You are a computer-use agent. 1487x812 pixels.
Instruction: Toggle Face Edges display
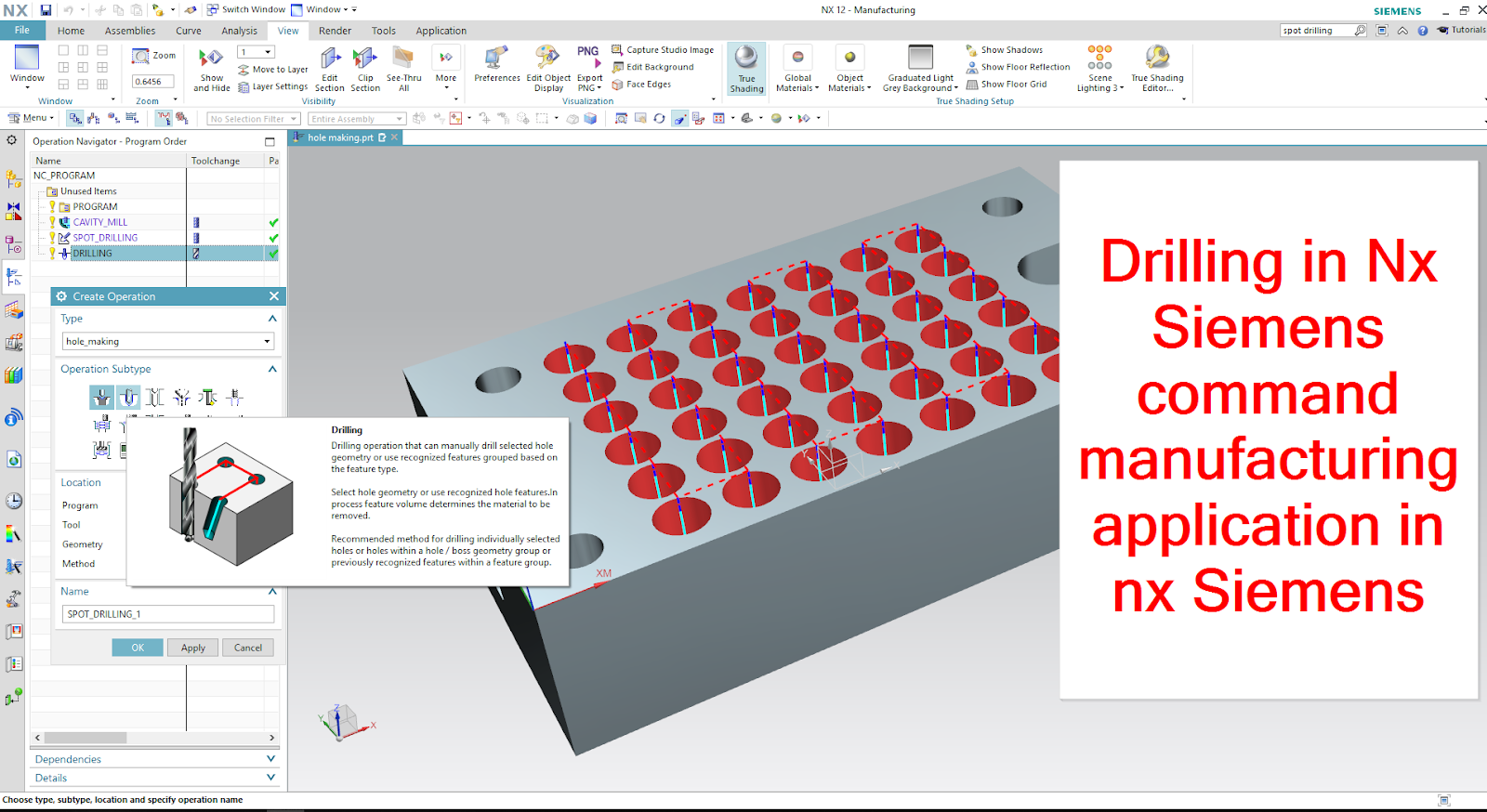coord(641,84)
